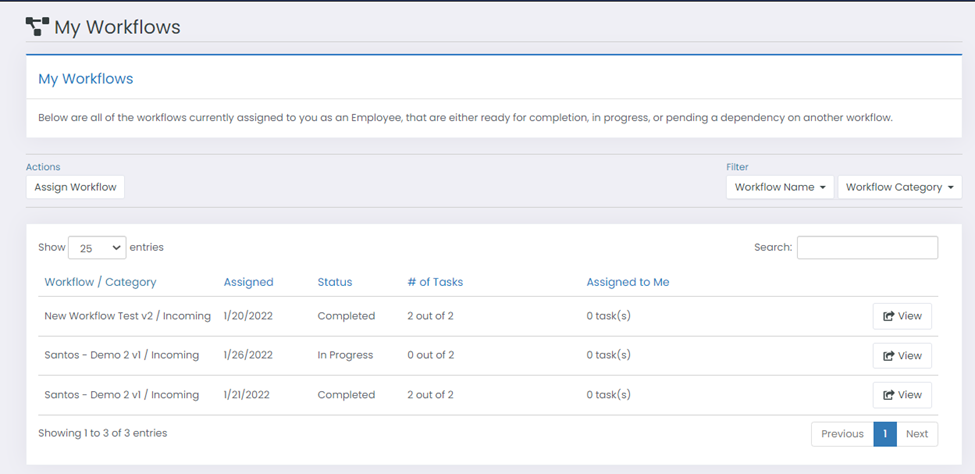This screenshot has height=474, width=975.
Task: Select page 1 in pagination
Action: (x=885, y=434)
